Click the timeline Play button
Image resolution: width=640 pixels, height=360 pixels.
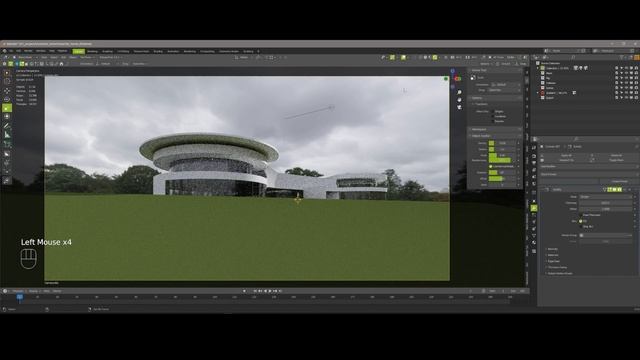tap(270, 291)
